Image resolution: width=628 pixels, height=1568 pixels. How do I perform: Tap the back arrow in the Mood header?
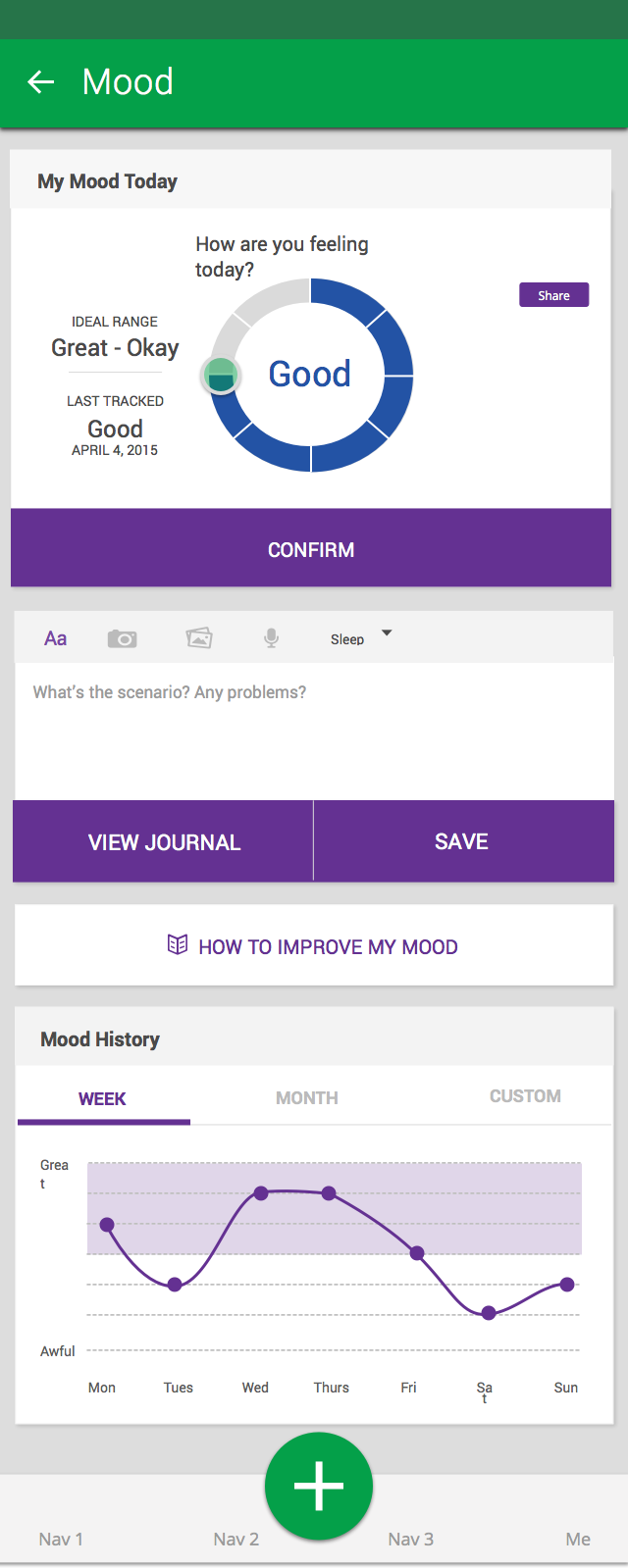click(x=41, y=82)
